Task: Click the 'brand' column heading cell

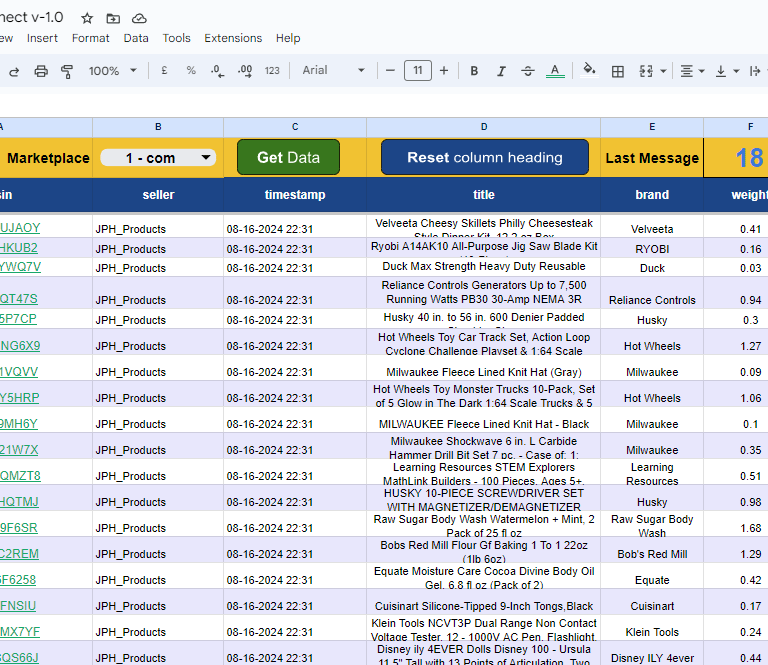Action: 652,195
